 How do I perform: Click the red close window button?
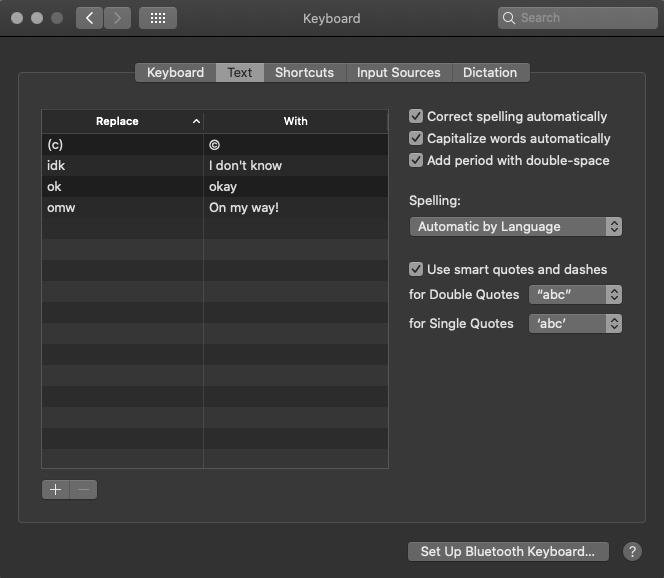[17, 18]
